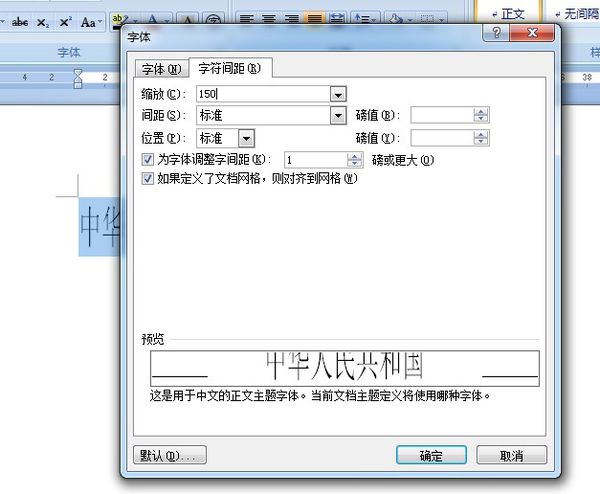600x494 pixels.
Task: Apply the 正文 style in ribbon
Action: pyautogui.click(x=508, y=14)
